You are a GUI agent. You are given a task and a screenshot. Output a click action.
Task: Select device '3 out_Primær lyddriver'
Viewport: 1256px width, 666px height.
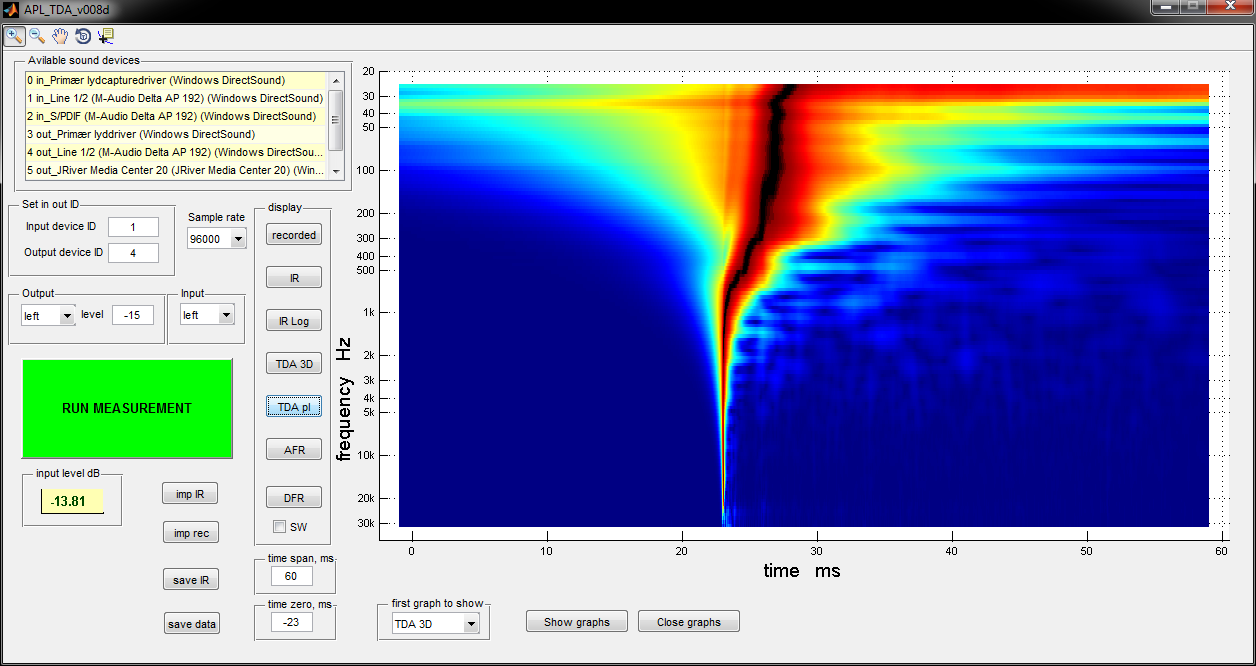176,134
